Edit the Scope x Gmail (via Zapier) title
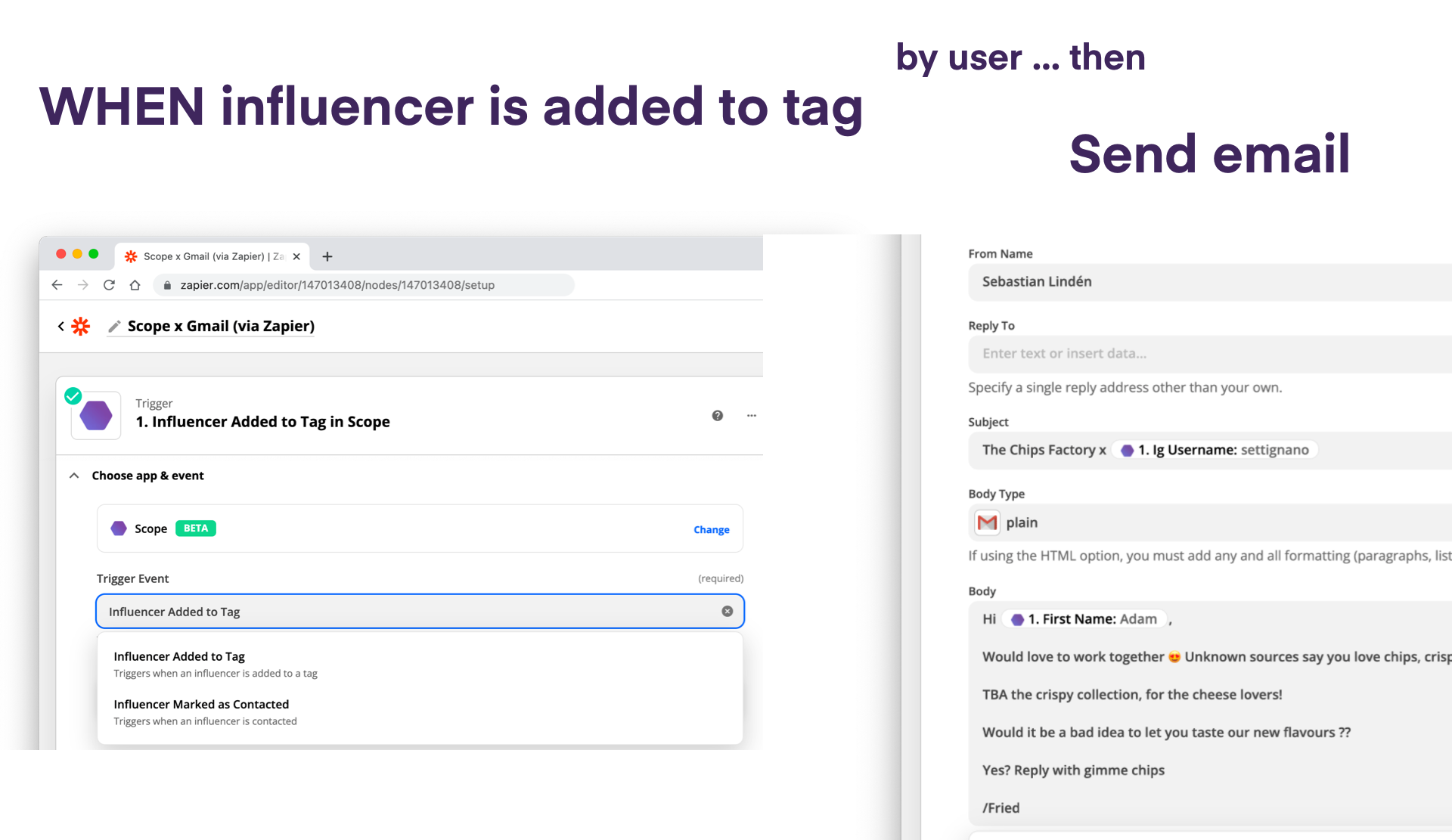The width and height of the screenshot is (1452, 840). pos(221,326)
